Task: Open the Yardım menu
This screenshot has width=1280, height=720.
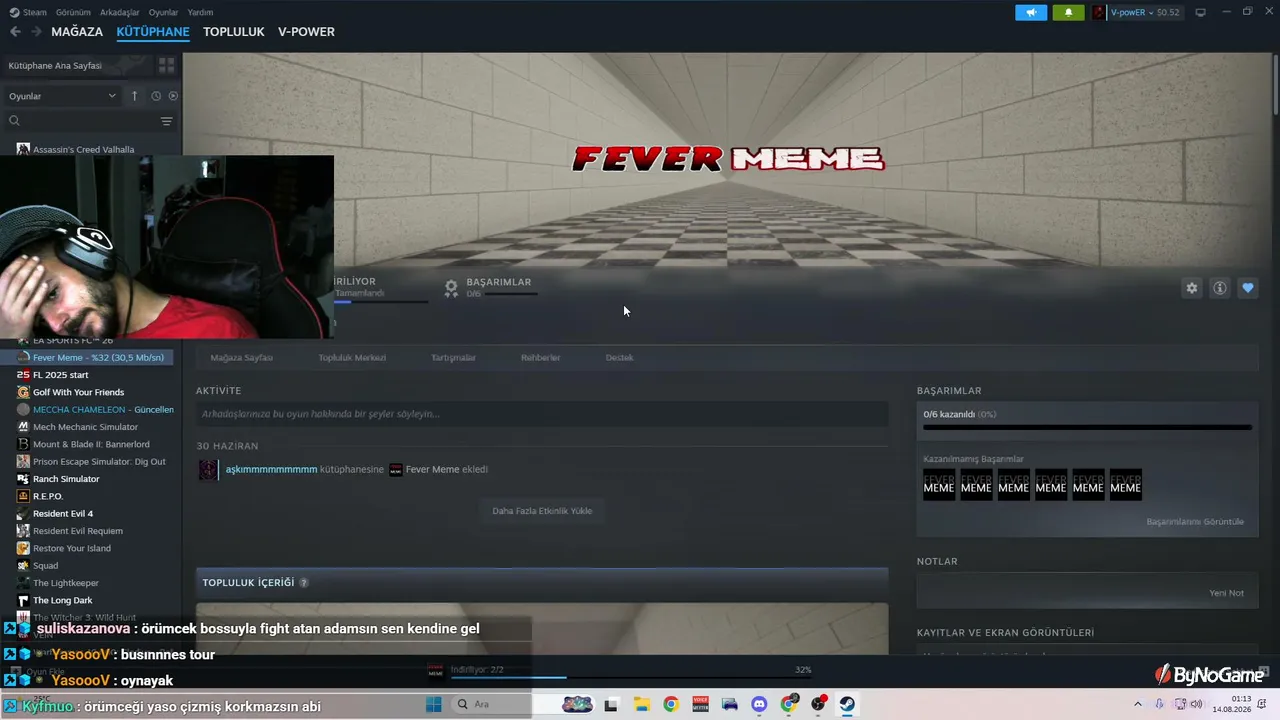Action: [200, 12]
